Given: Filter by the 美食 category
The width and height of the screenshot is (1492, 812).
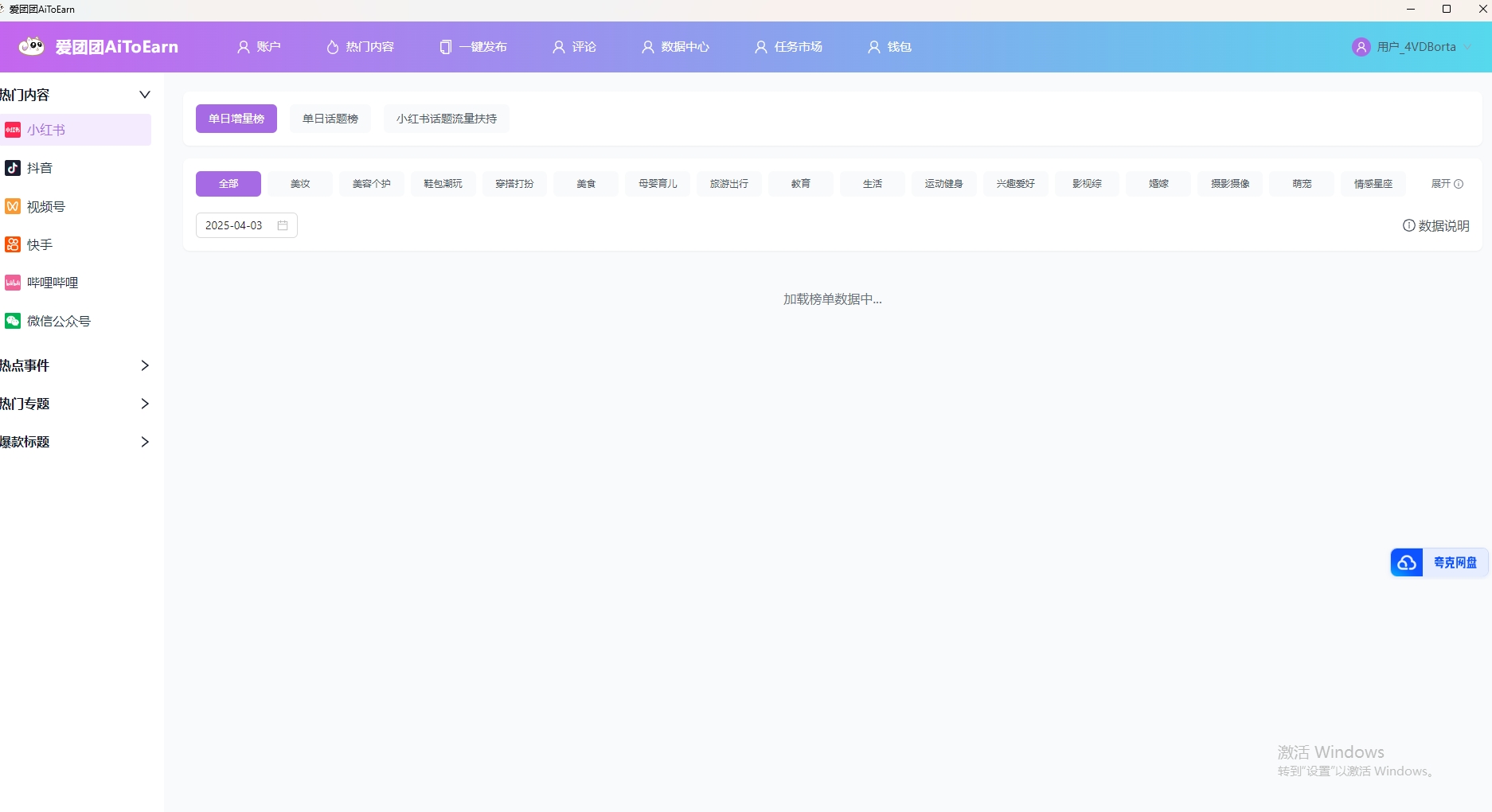Looking at the screenshot, I should click(586, 184).
